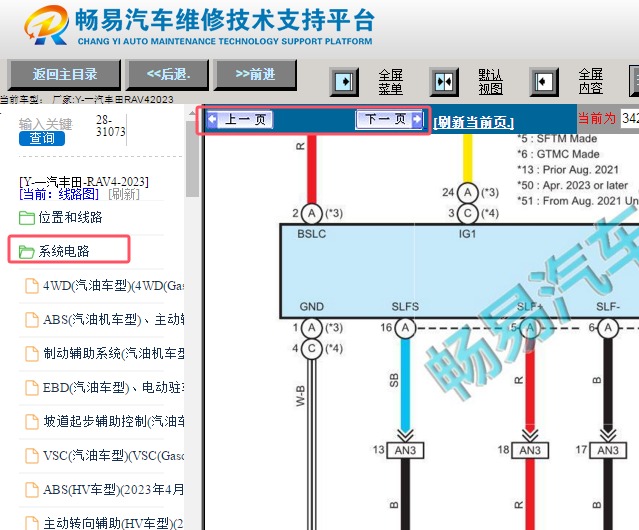Click note text '*6 : GTMC Made'
Image resolution: width=639 pixels, height=530 pixels.
click(x=558, y=154)
